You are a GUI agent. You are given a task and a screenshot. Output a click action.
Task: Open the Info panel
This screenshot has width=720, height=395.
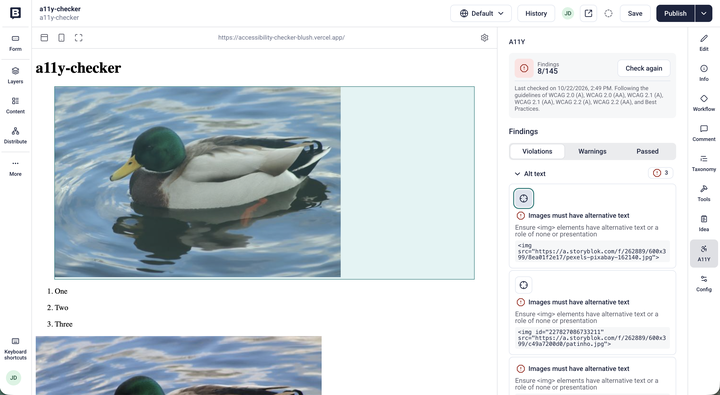(704, 73)
